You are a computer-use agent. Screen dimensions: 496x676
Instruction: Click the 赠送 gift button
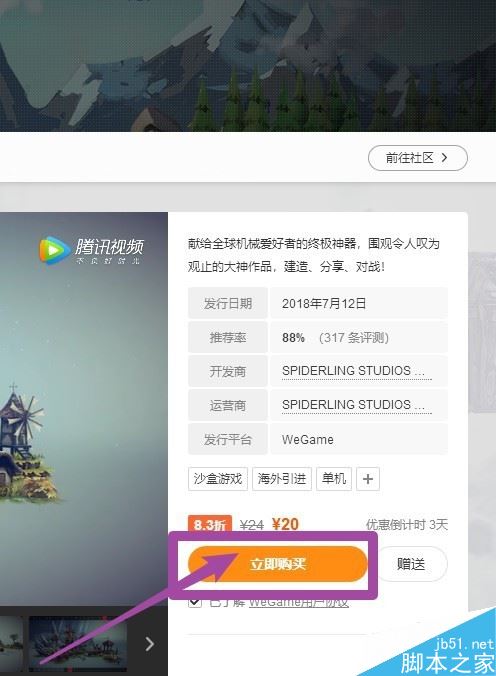click(x=411, y=564)
